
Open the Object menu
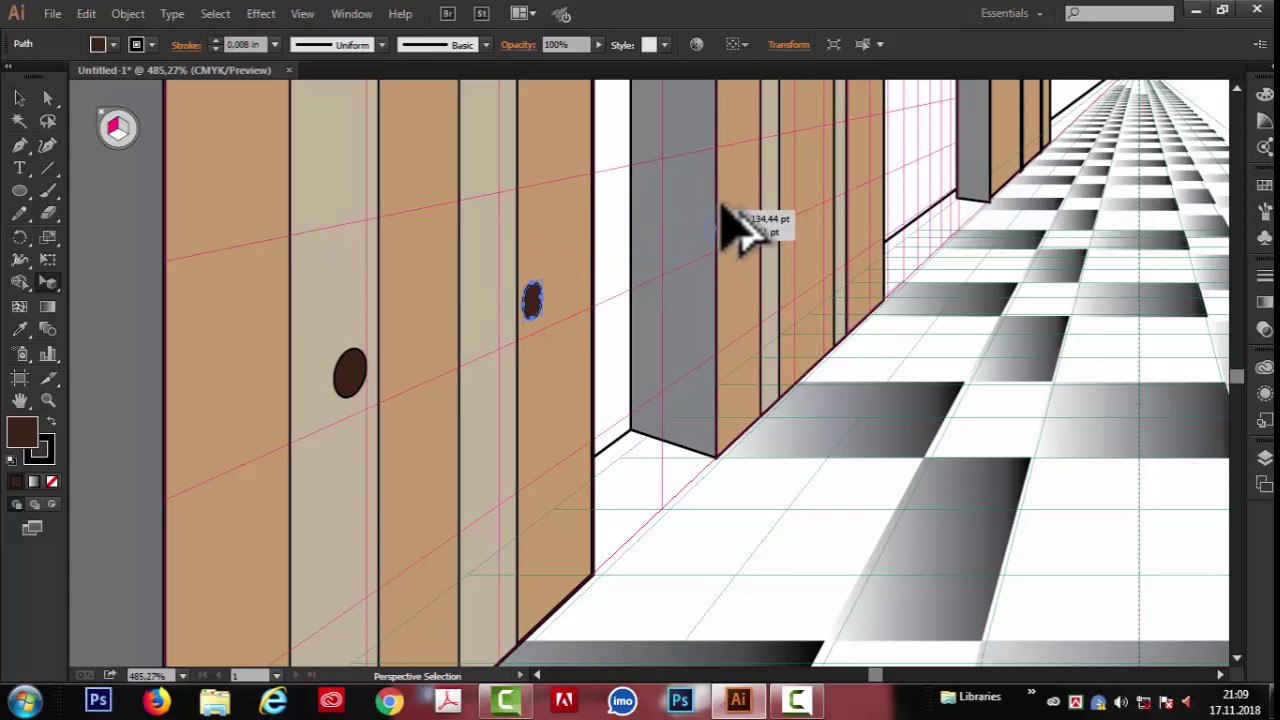pyautogui.click(x=128, y=14)
